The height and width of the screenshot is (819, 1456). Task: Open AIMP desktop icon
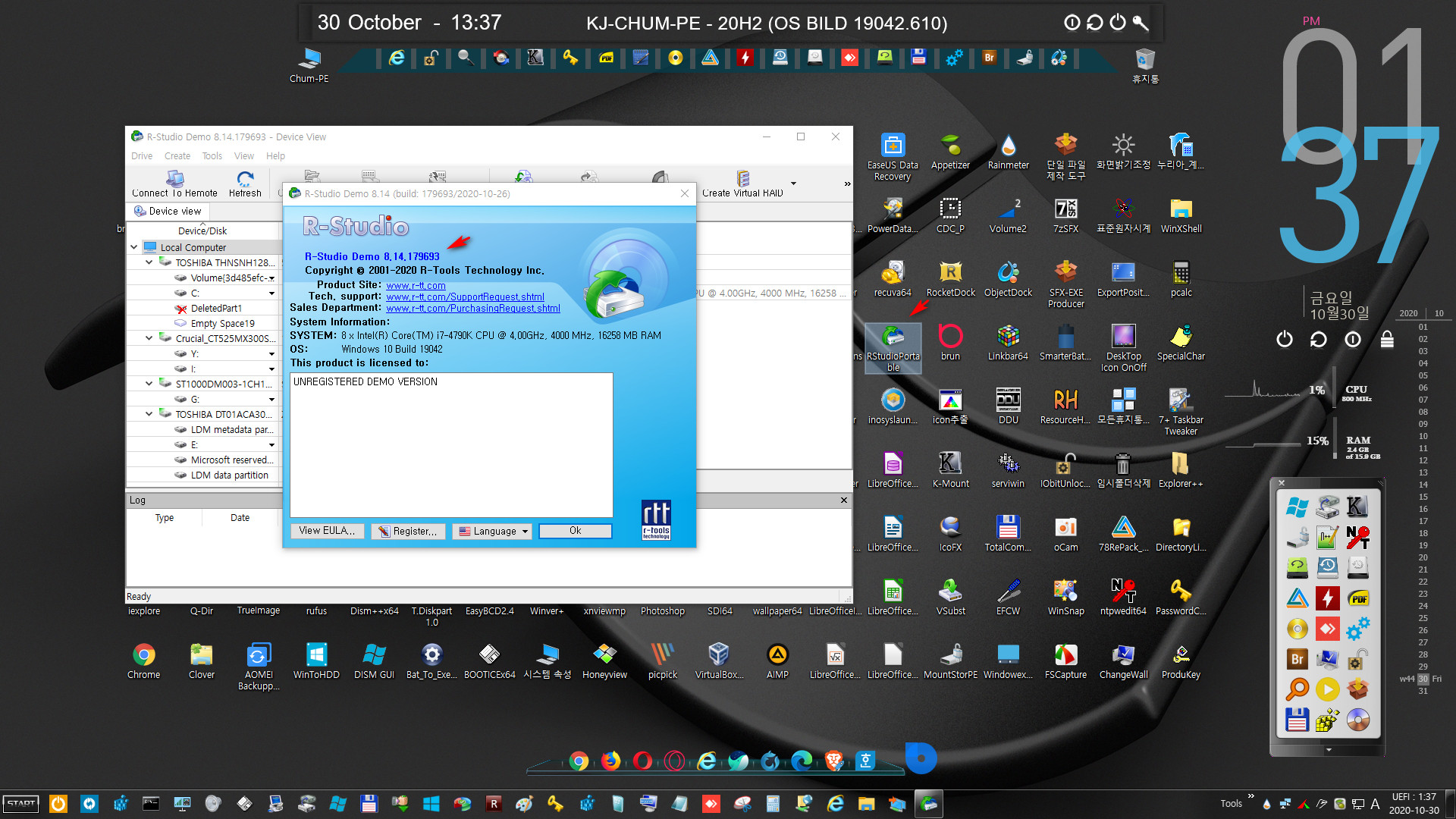tap(777, 661)
